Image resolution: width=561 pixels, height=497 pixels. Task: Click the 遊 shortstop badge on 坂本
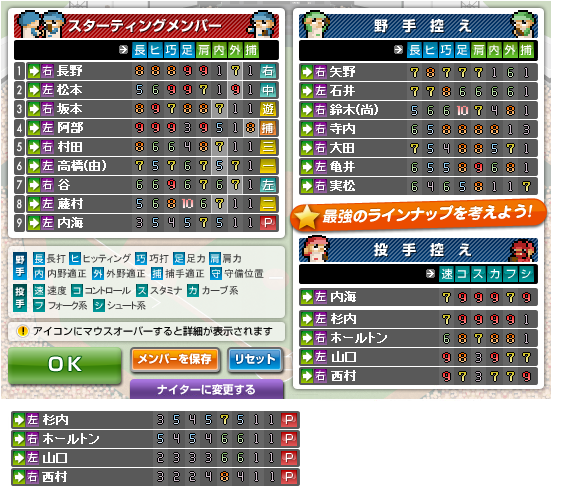click(268, 109)
